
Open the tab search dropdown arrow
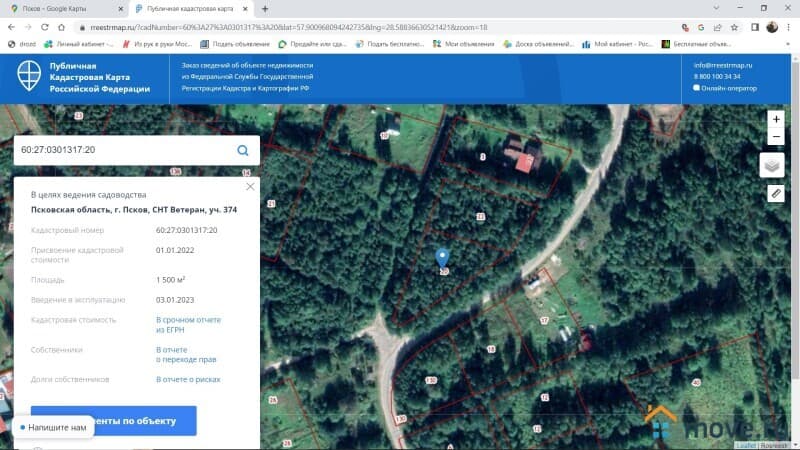(x=716, y=8)
